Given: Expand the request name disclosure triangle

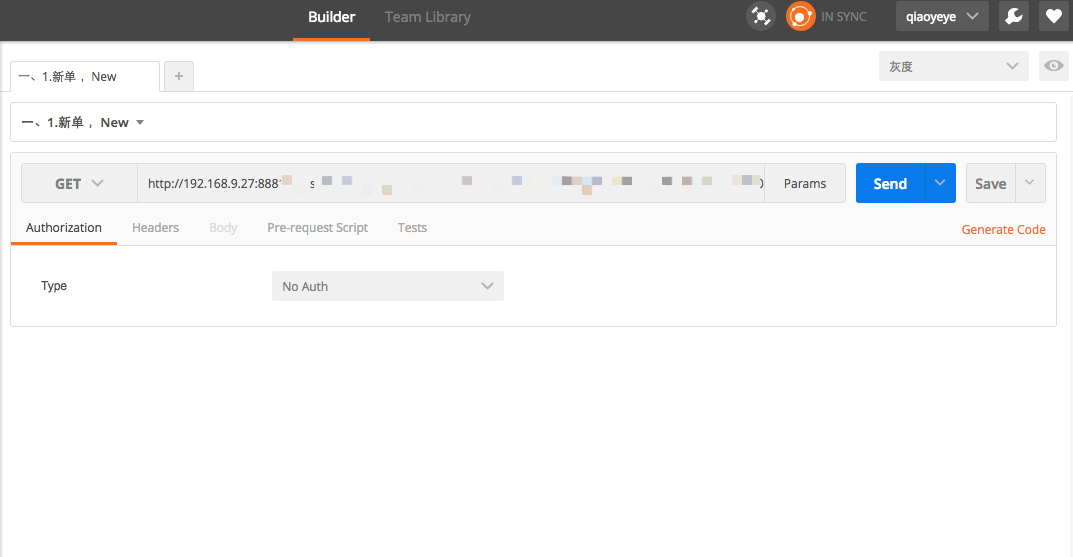Looking at the screenshot, I should point(140,122).
